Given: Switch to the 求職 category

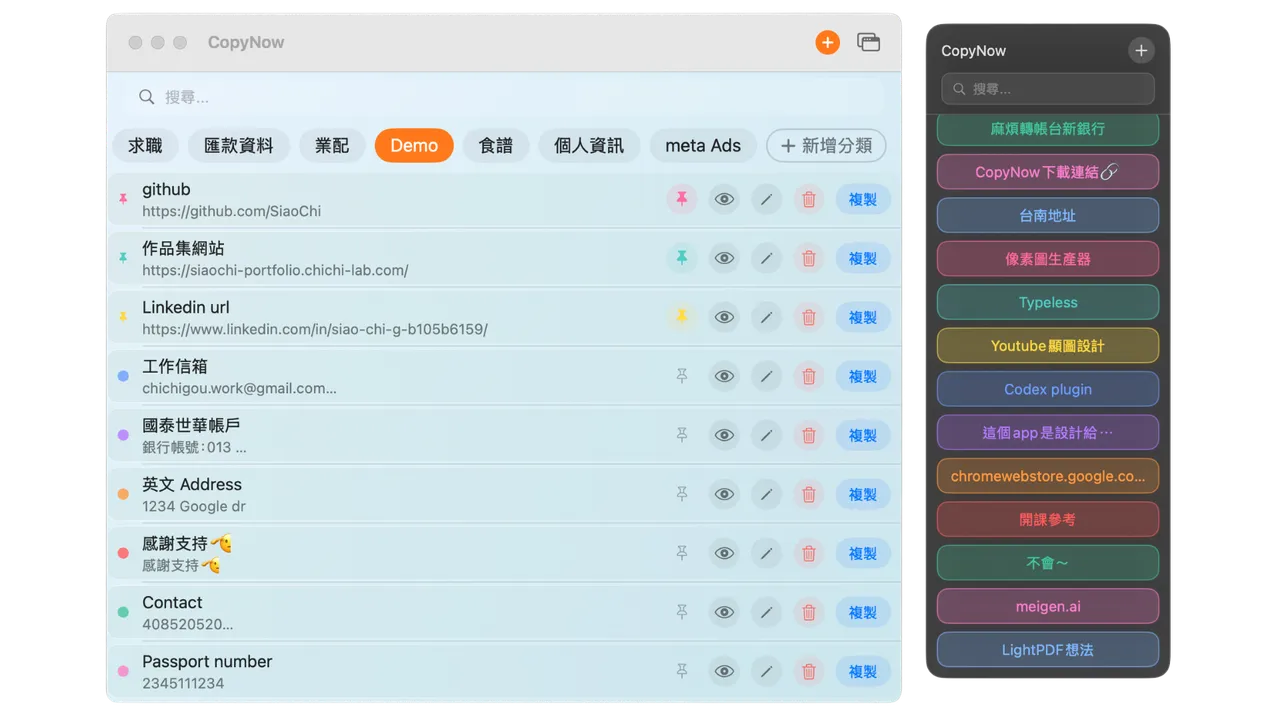Looking at the screenshot, I should pos(145,145).
